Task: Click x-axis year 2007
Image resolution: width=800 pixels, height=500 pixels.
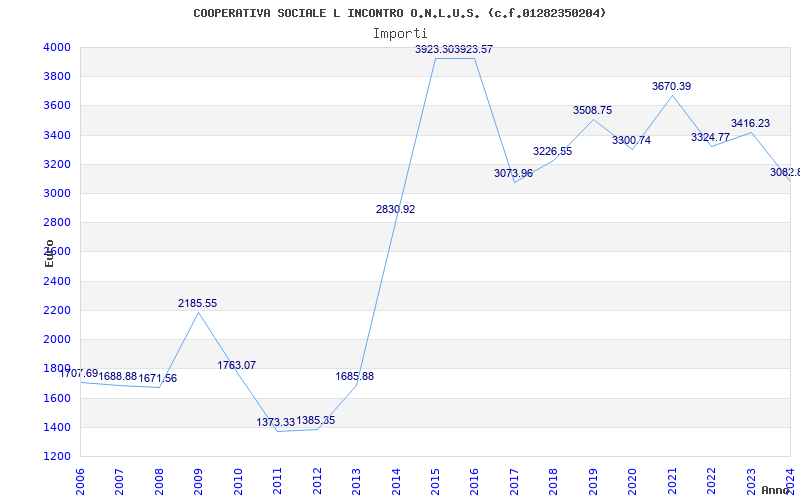Action: coord(119,482)
